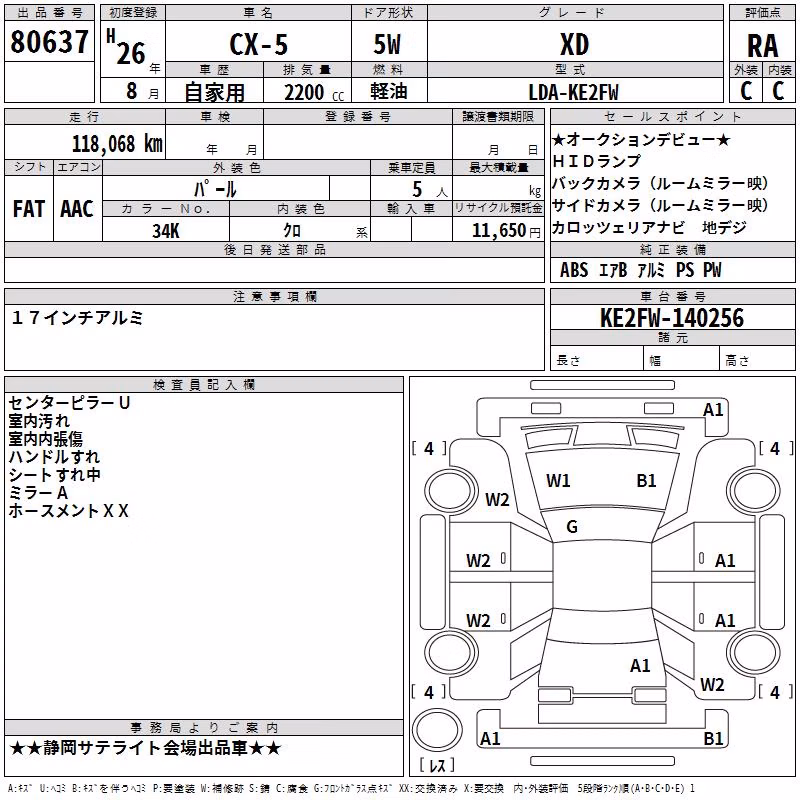
Task: Click the G mark on the windshield
Action: [x=572, y=527]
